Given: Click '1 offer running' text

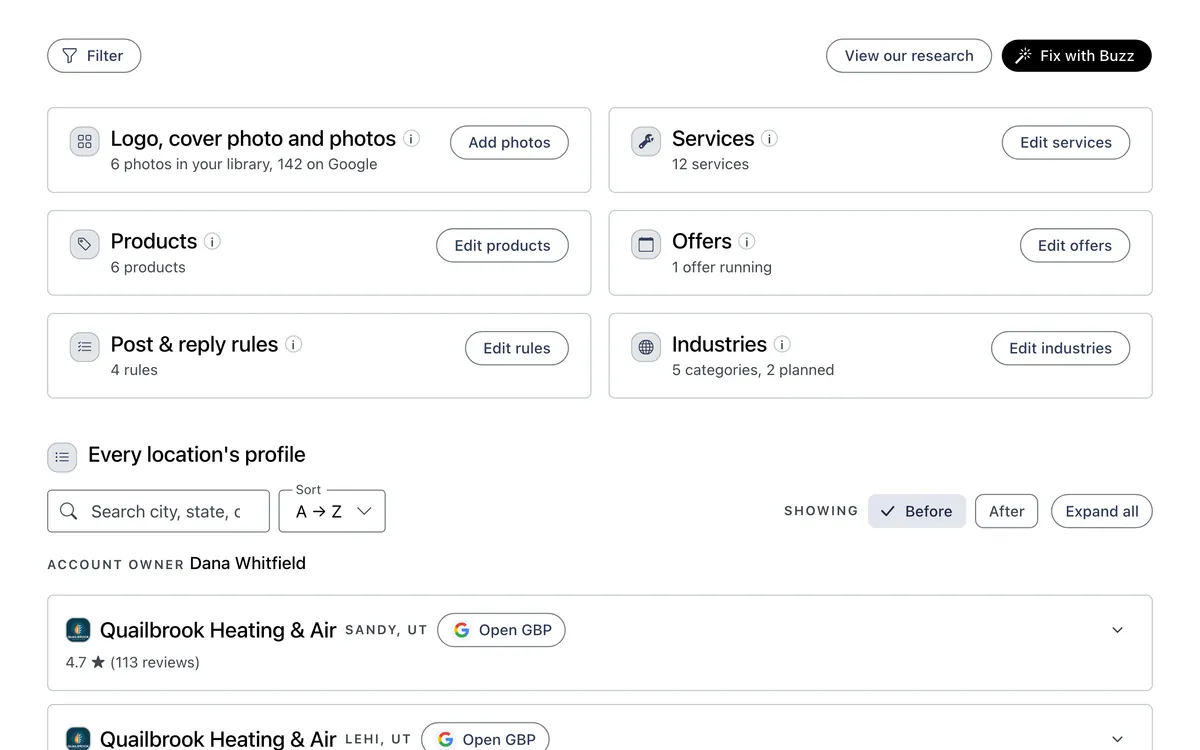Looking at the screenshot, I should 722,267.
